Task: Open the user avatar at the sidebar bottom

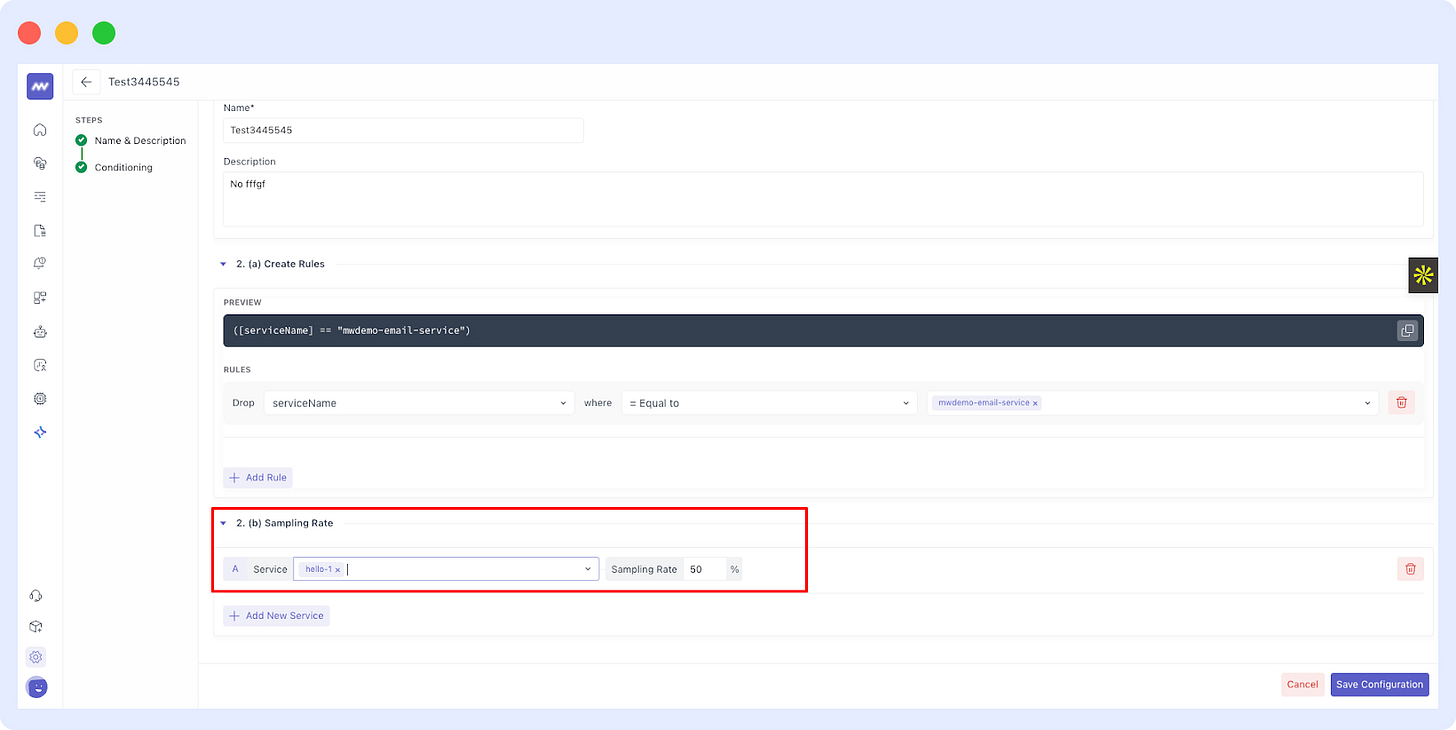Action: pyautogui.click(x=37, y=687)
